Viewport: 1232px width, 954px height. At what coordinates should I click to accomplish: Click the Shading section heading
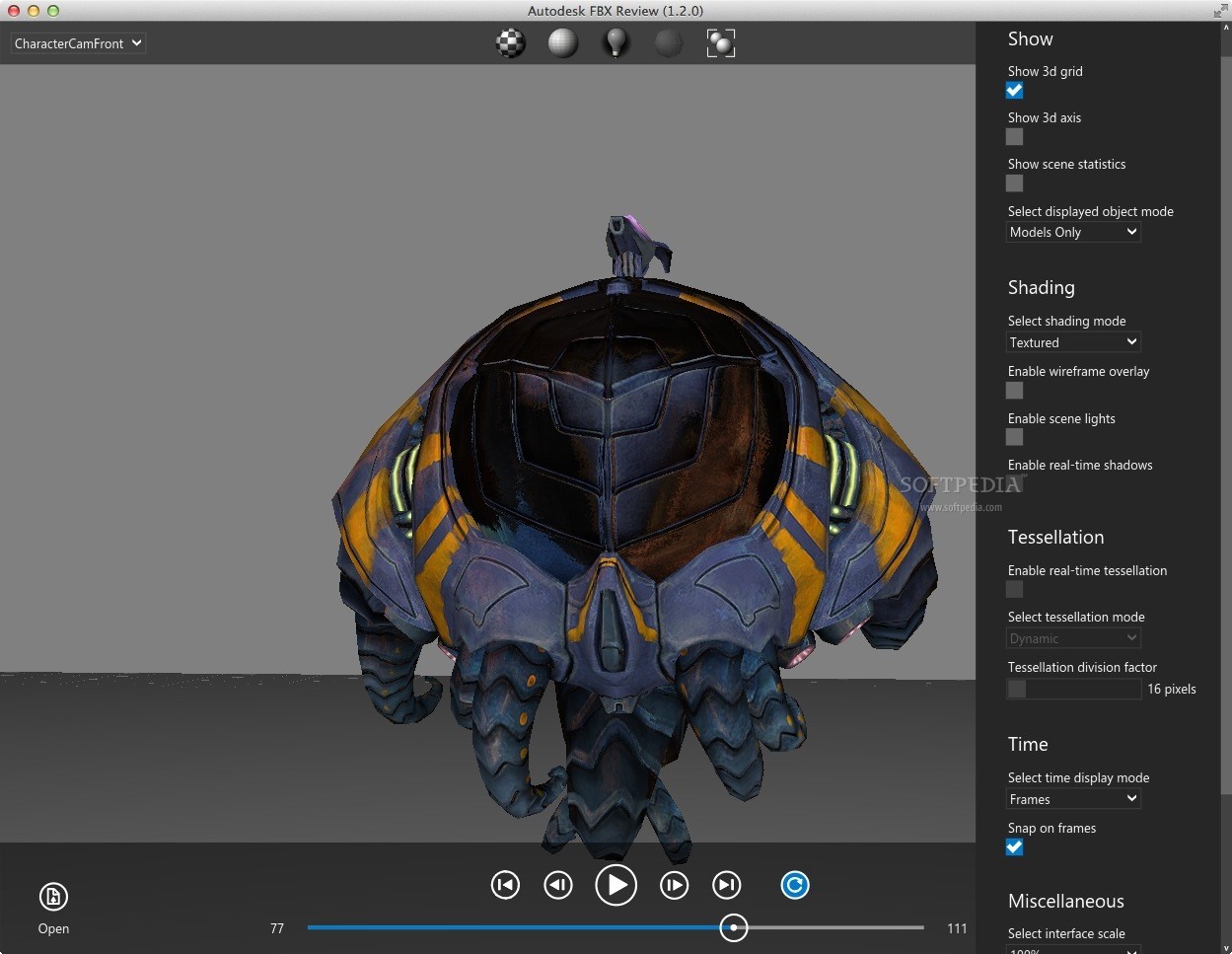coord(1041,288)
